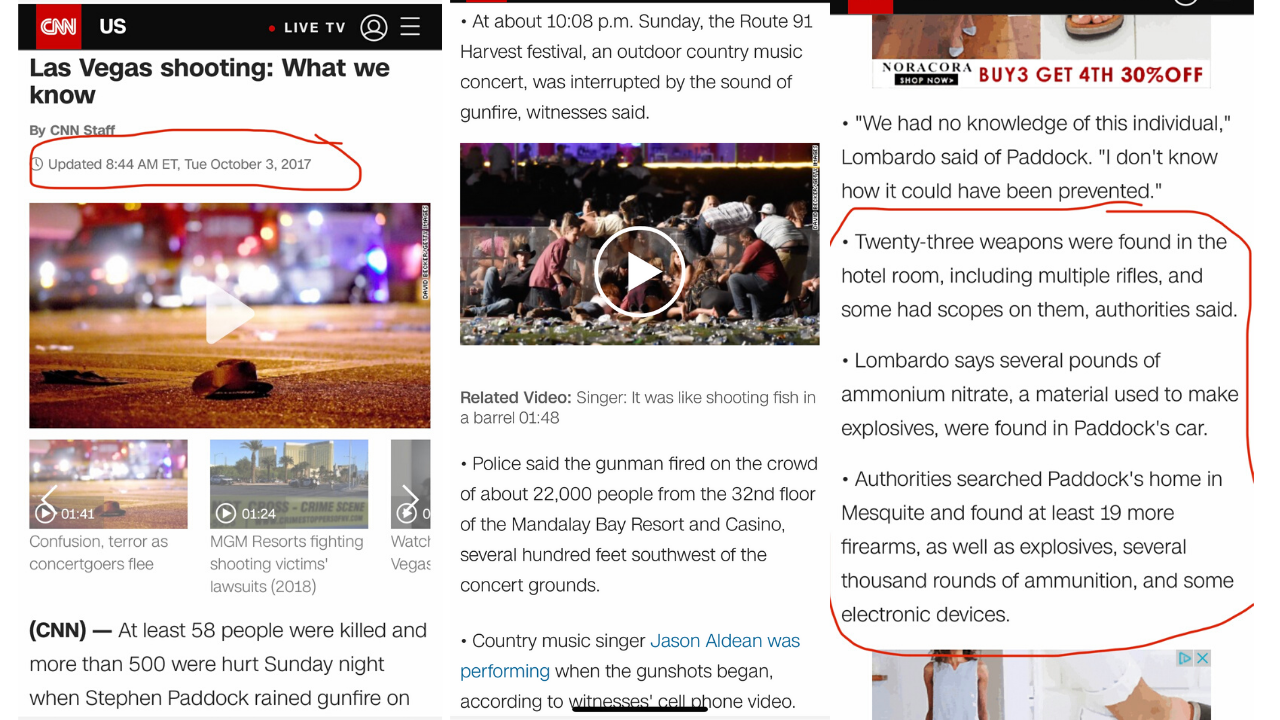The width and height of the screenshot is (1280, 720).
Task: Click 'Related Video: Singer' caption text
Action: click(638, 407)
